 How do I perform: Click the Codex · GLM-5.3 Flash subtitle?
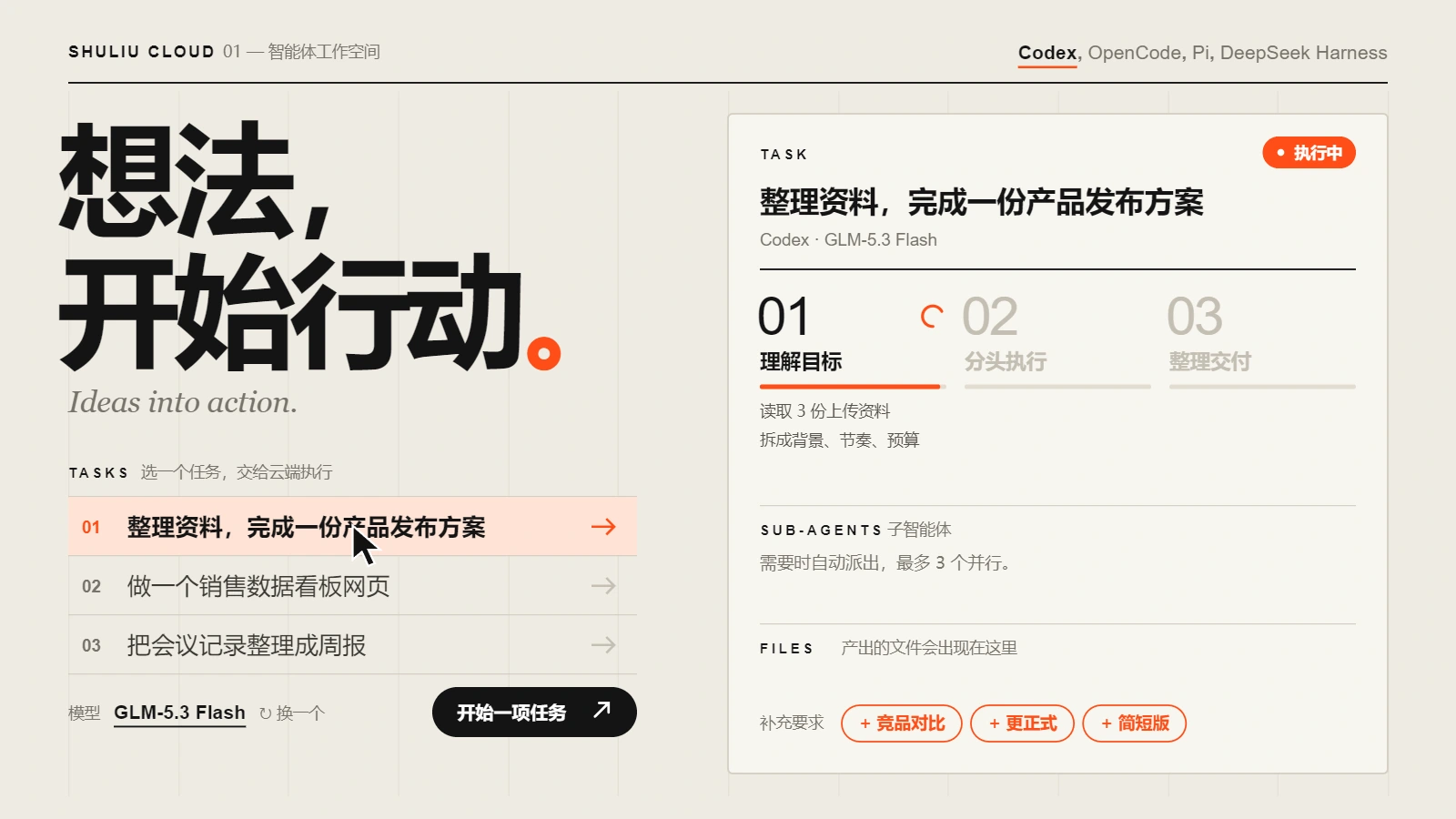(848, 240)
